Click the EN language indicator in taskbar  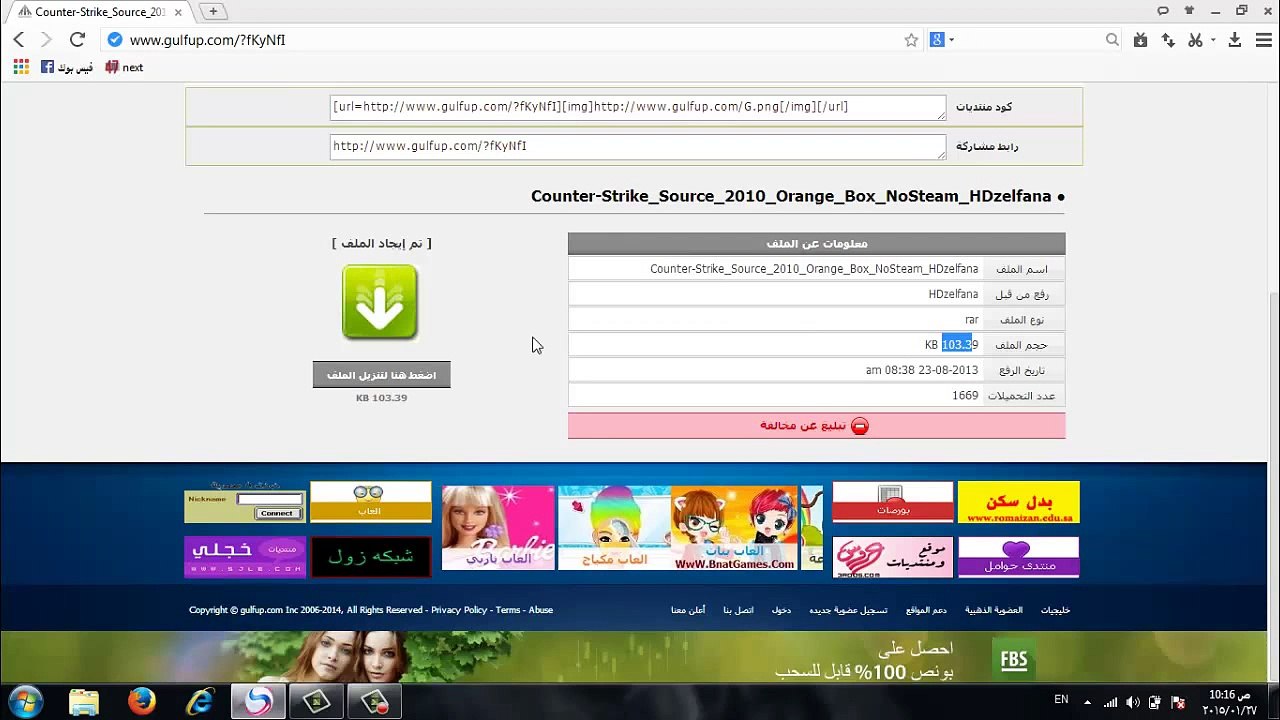[x=1061, y=700]
